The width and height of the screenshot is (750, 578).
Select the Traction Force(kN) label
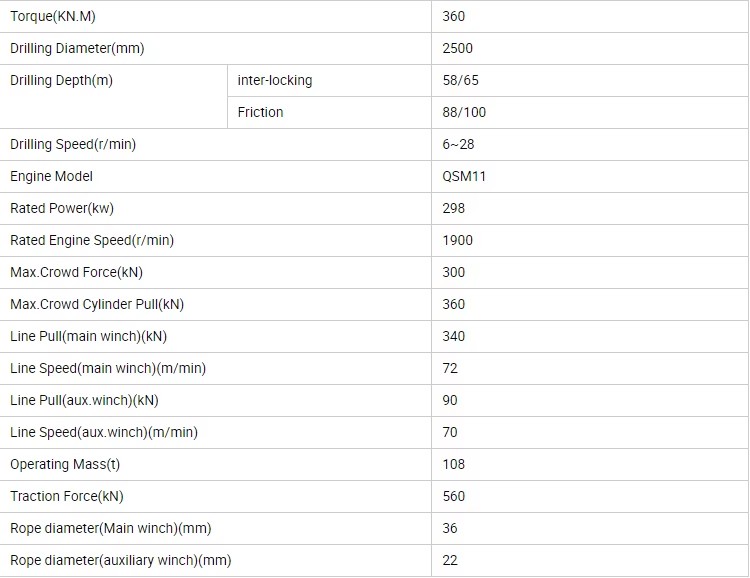click(66, 496)
